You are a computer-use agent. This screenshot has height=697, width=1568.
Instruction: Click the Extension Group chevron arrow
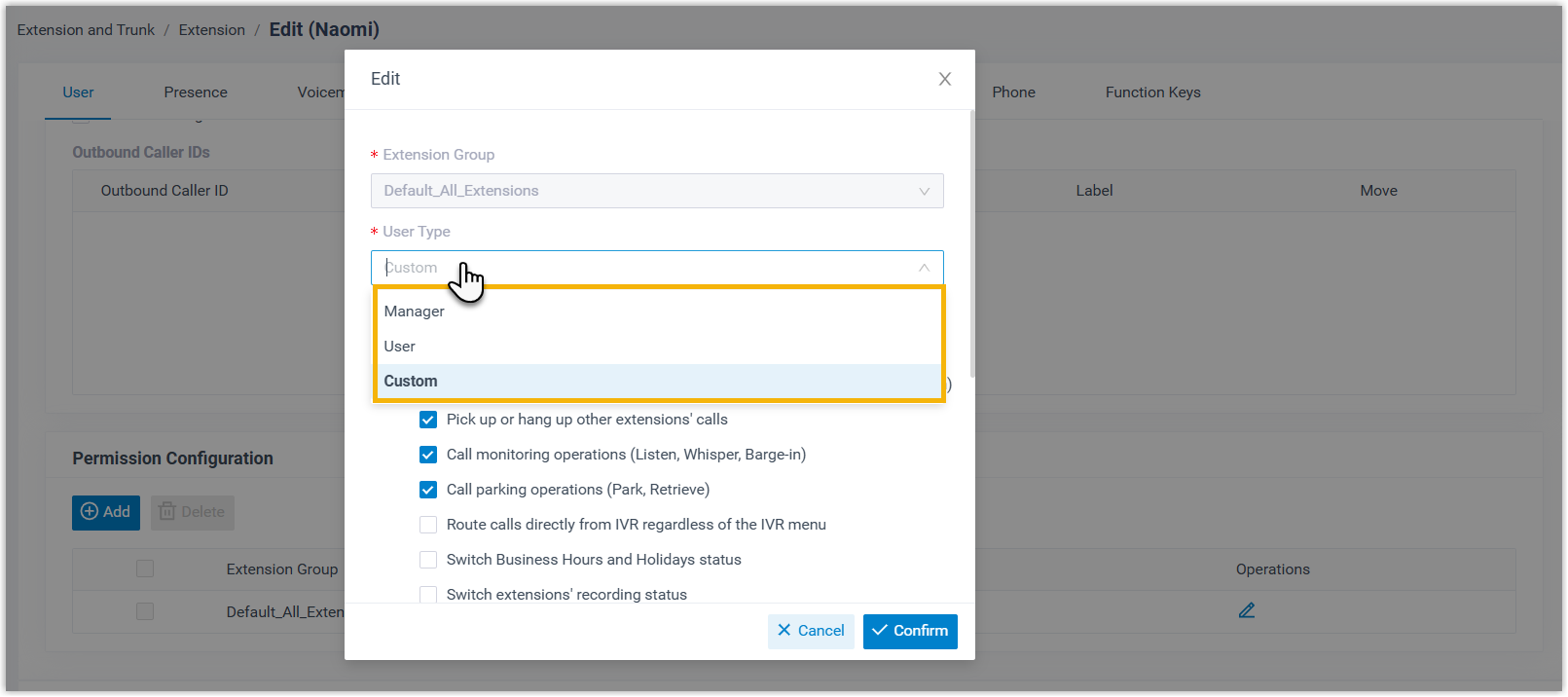click(x=924, y=192)
